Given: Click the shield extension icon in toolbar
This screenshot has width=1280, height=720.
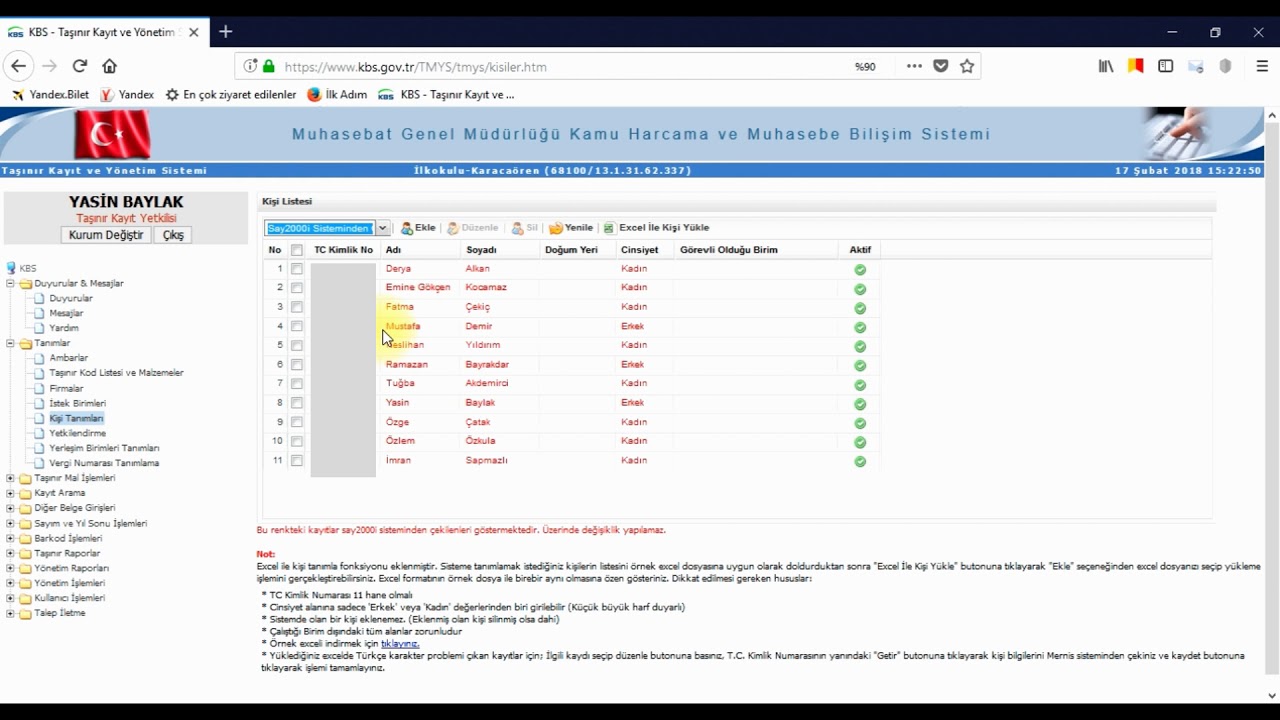Looking at the screenshot, I should click(x=1226, y=66).
